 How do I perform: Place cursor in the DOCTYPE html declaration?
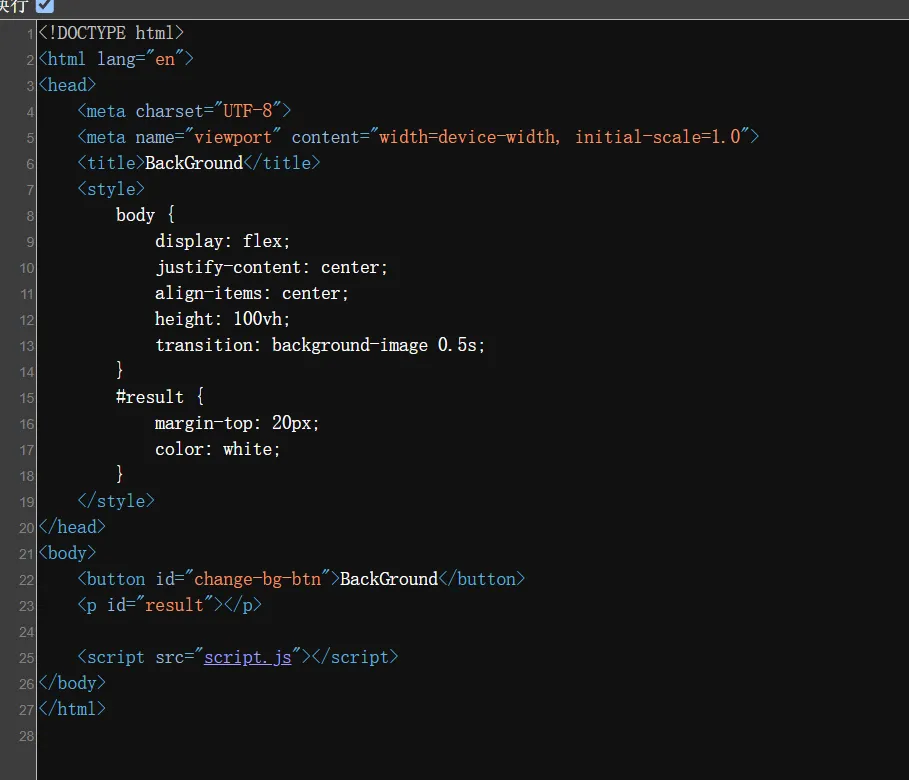(111, 32)
